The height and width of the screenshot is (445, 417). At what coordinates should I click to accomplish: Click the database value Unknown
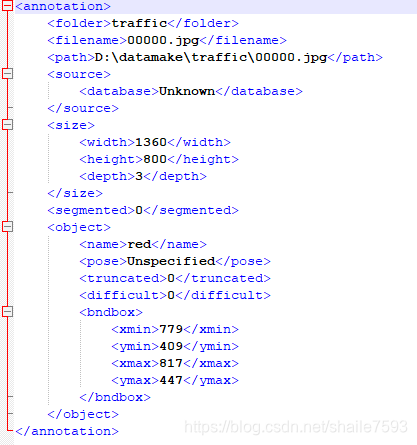click(x=187, y=91)
